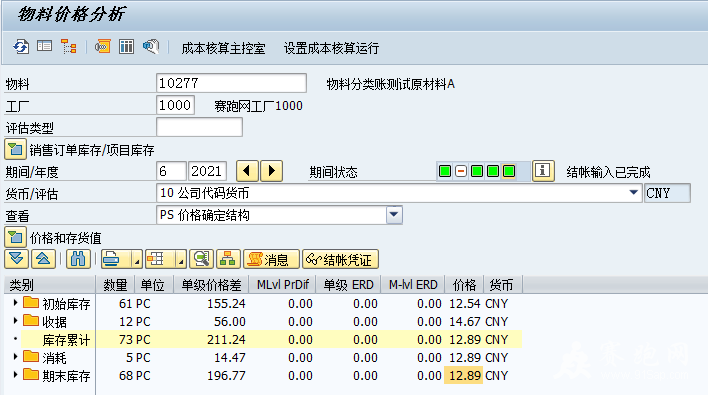This screenshot has width=708, height=395.
Task: Click the magnifier details icon in the table toolbar
Action: coord(201,259)
